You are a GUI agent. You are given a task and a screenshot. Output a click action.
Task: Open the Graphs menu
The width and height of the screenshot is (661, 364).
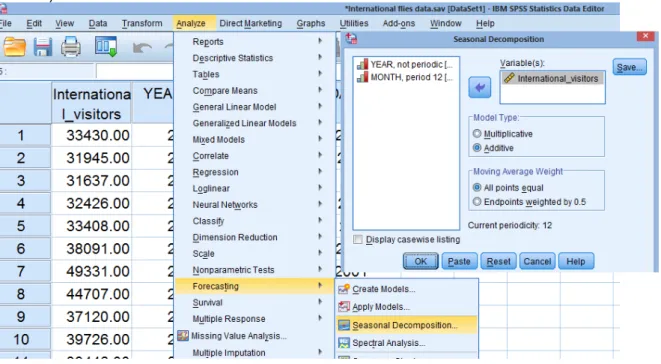(311, 24)
